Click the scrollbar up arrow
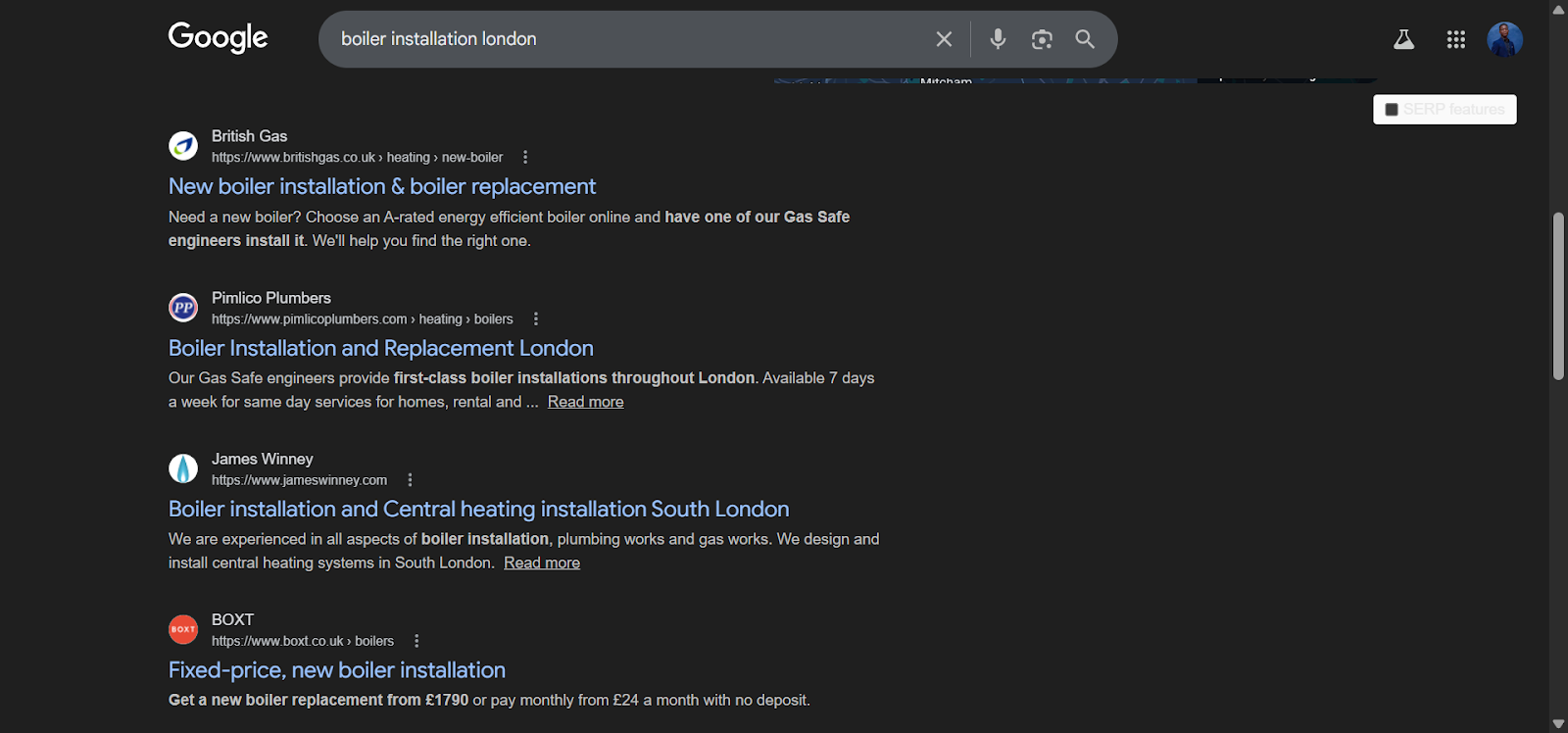Viewport: 1568px width, 733px height. pyautogui.click(x=1558, y=9)
